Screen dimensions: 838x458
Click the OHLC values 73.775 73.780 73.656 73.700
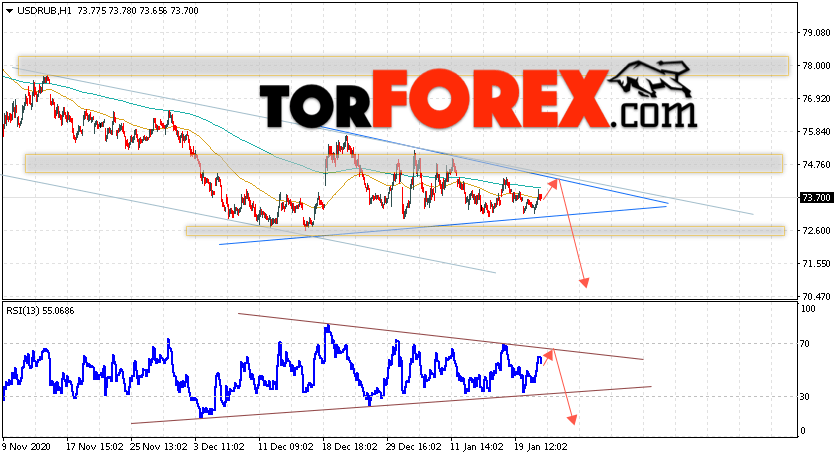coord(138,11)
